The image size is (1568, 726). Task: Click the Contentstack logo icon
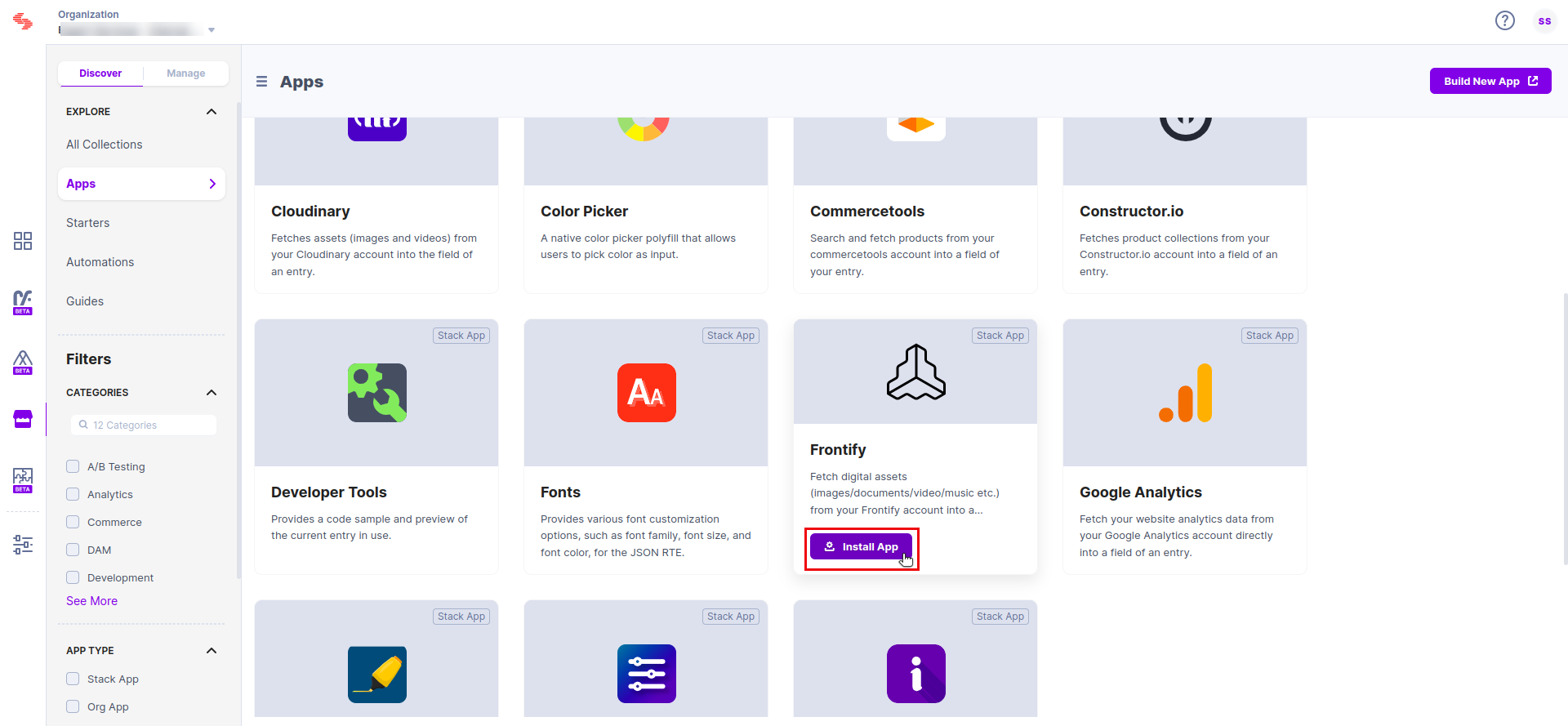(23, 21)
